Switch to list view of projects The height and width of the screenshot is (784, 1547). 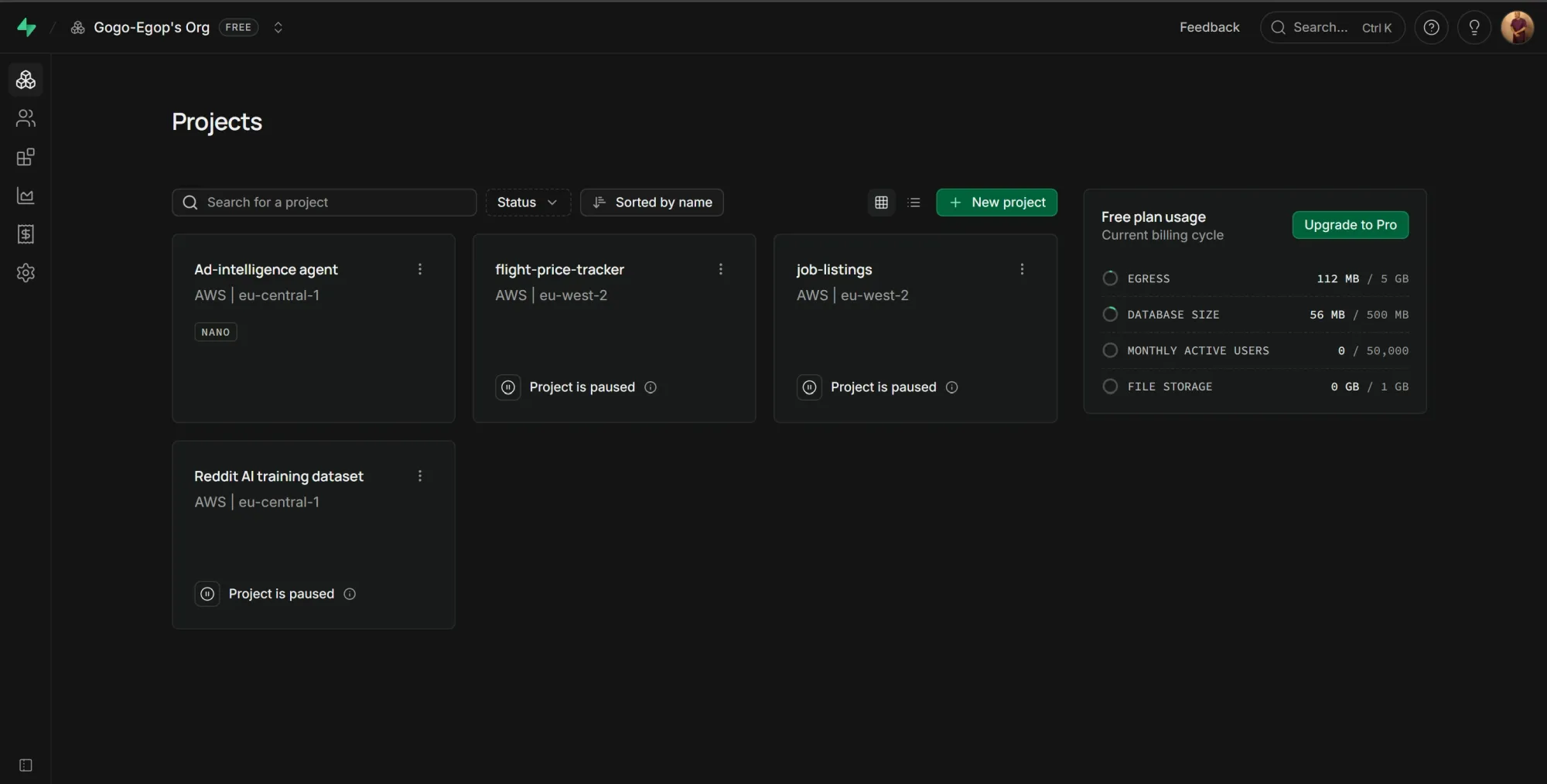[914, 203]
